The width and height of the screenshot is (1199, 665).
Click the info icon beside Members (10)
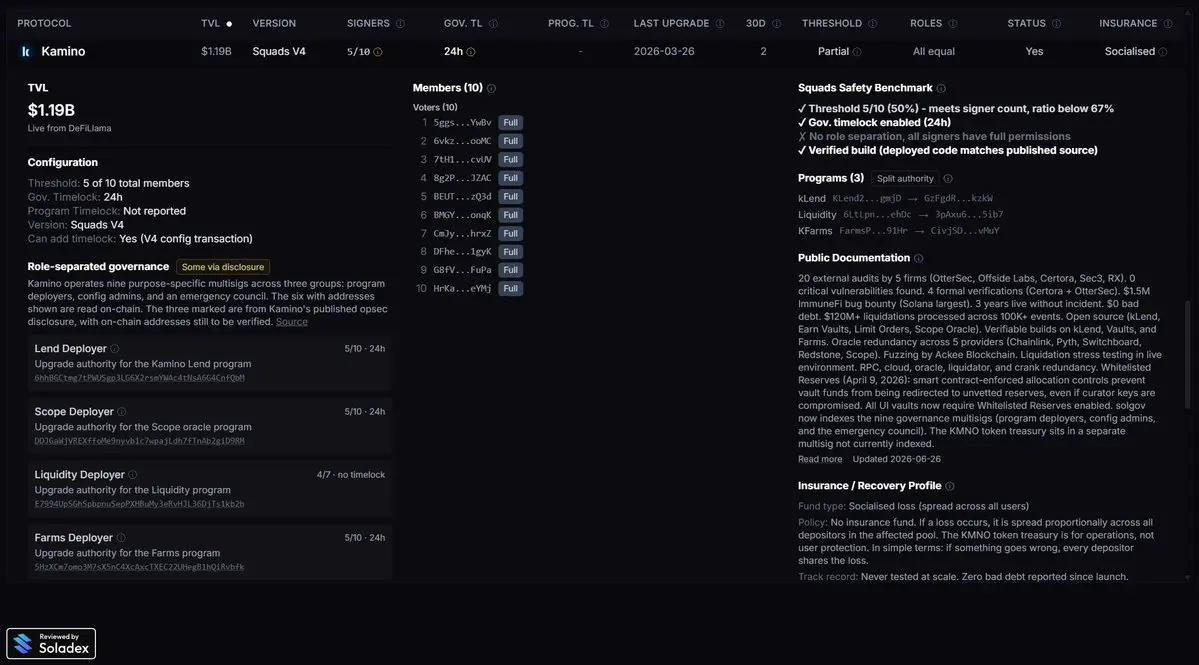(x=491, y=89)
